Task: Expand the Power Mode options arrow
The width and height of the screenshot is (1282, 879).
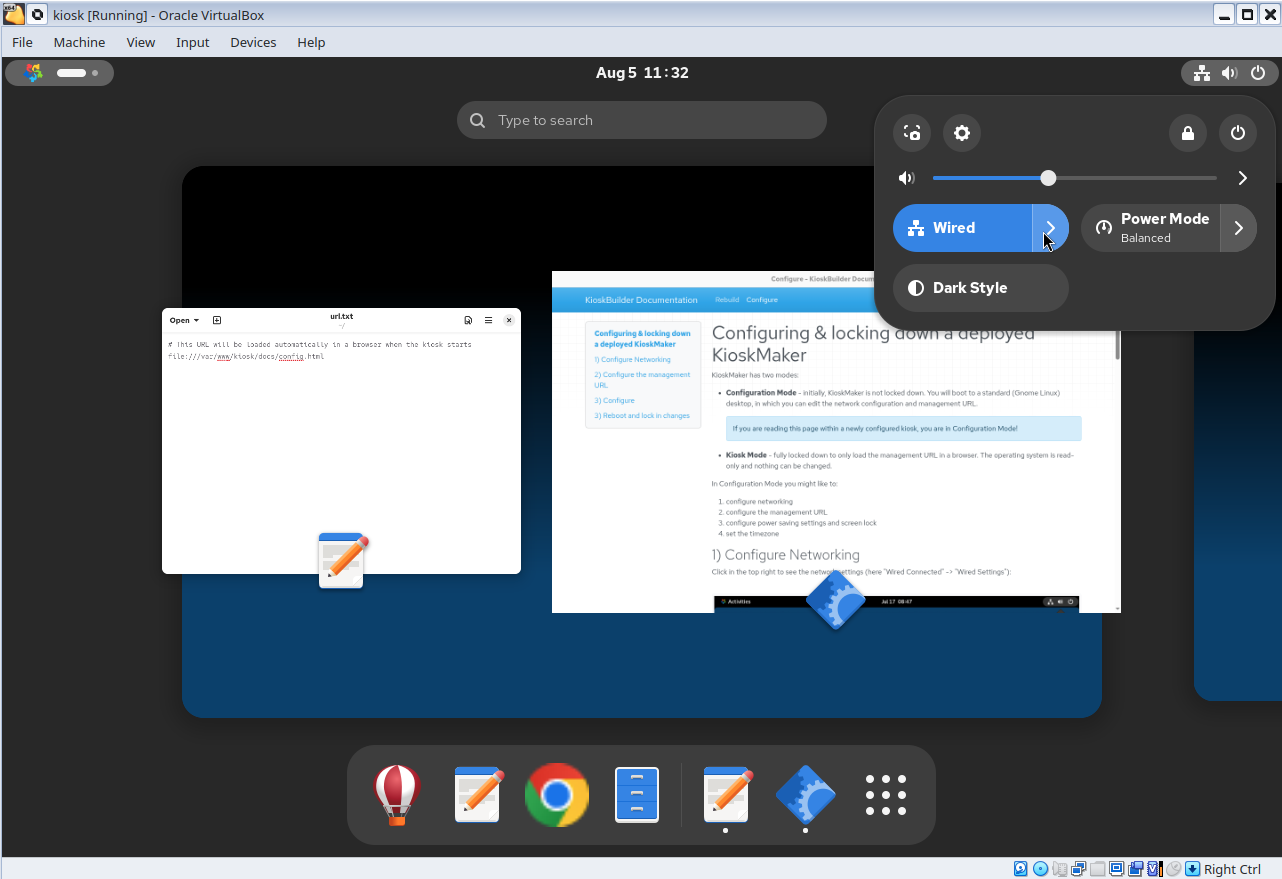Action: (1238, 228)
